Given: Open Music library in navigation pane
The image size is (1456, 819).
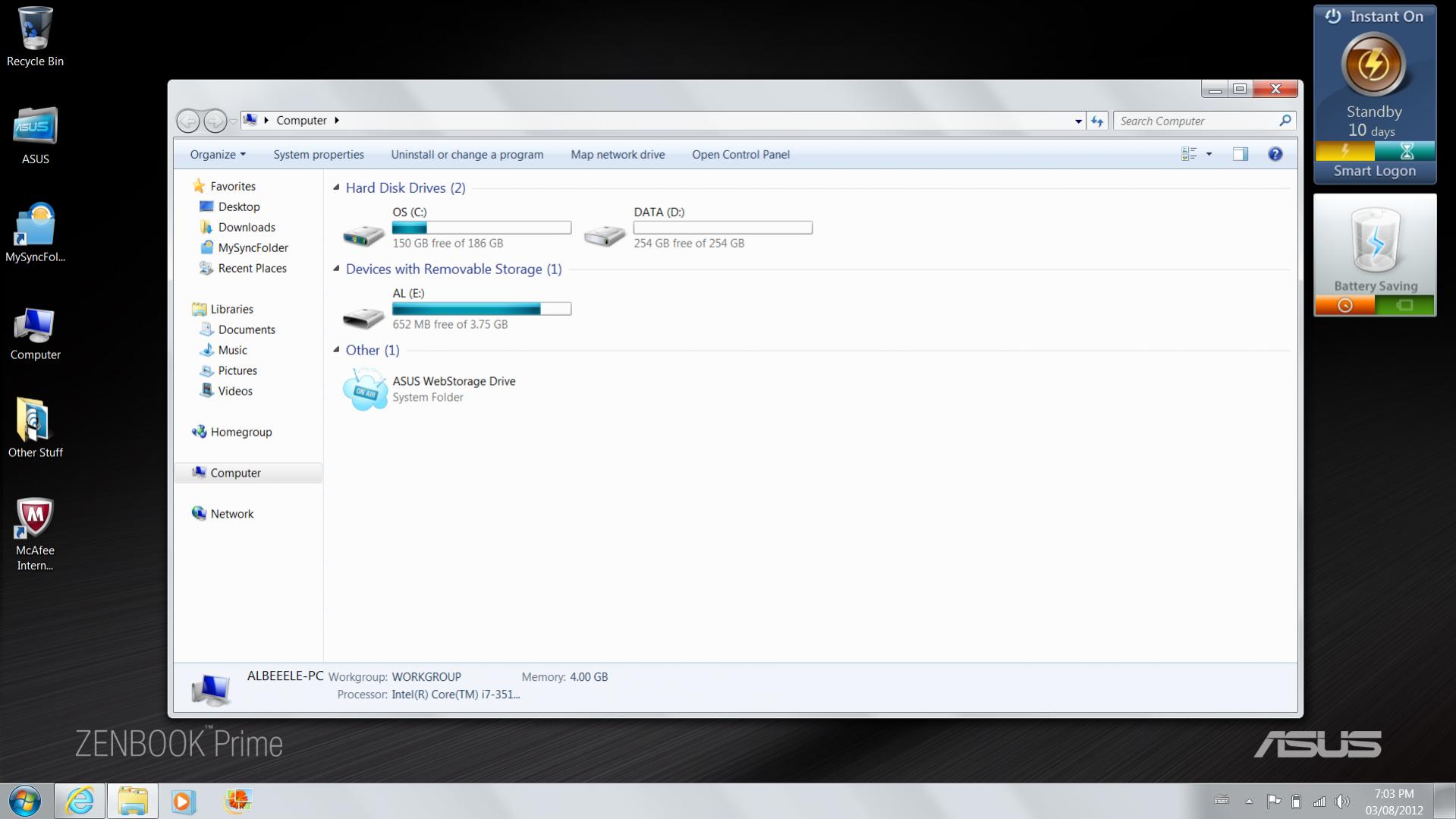Looking at the screenshot, I should point(224,350).
